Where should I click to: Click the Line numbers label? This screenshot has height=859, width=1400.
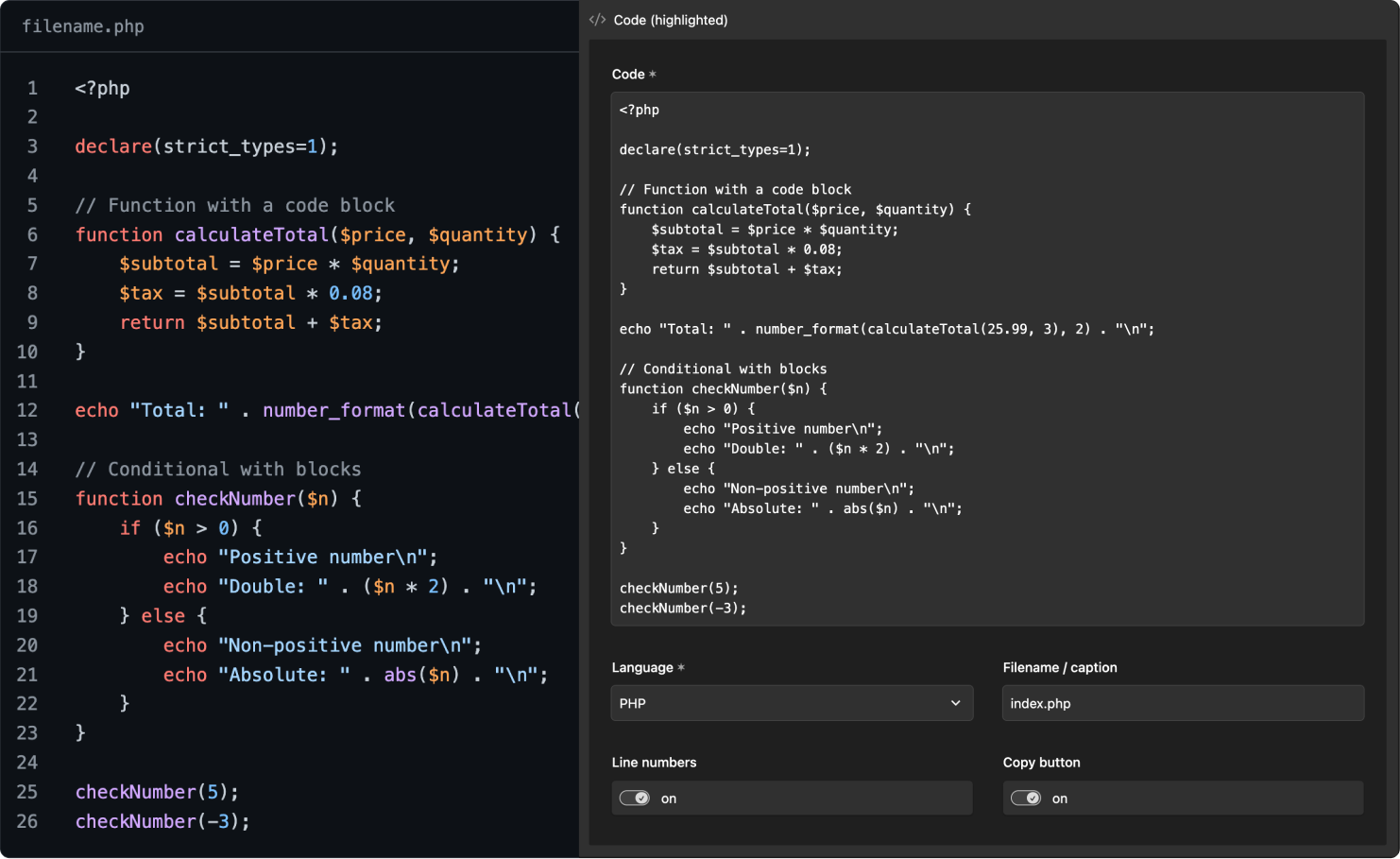click(x=654, y=763)
